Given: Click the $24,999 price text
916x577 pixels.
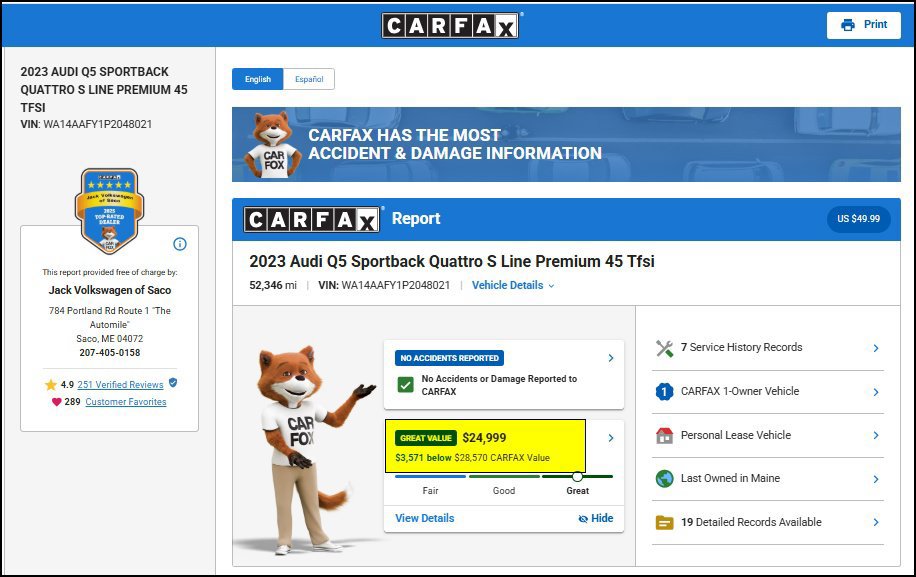Looking at the screenshot, I should (484, 438).
